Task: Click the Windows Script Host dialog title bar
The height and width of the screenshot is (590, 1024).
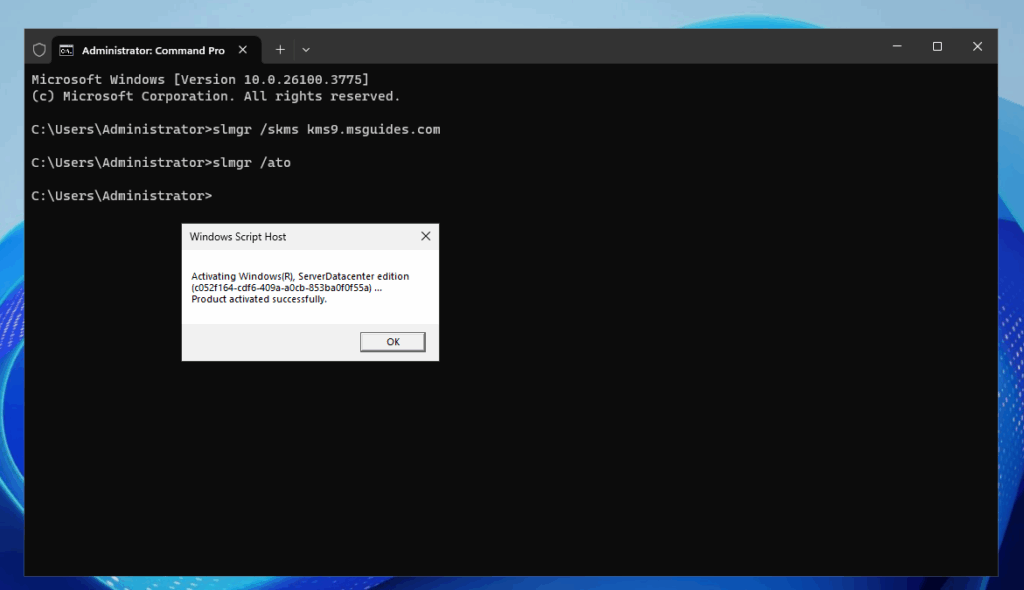Action: [290, 237]
